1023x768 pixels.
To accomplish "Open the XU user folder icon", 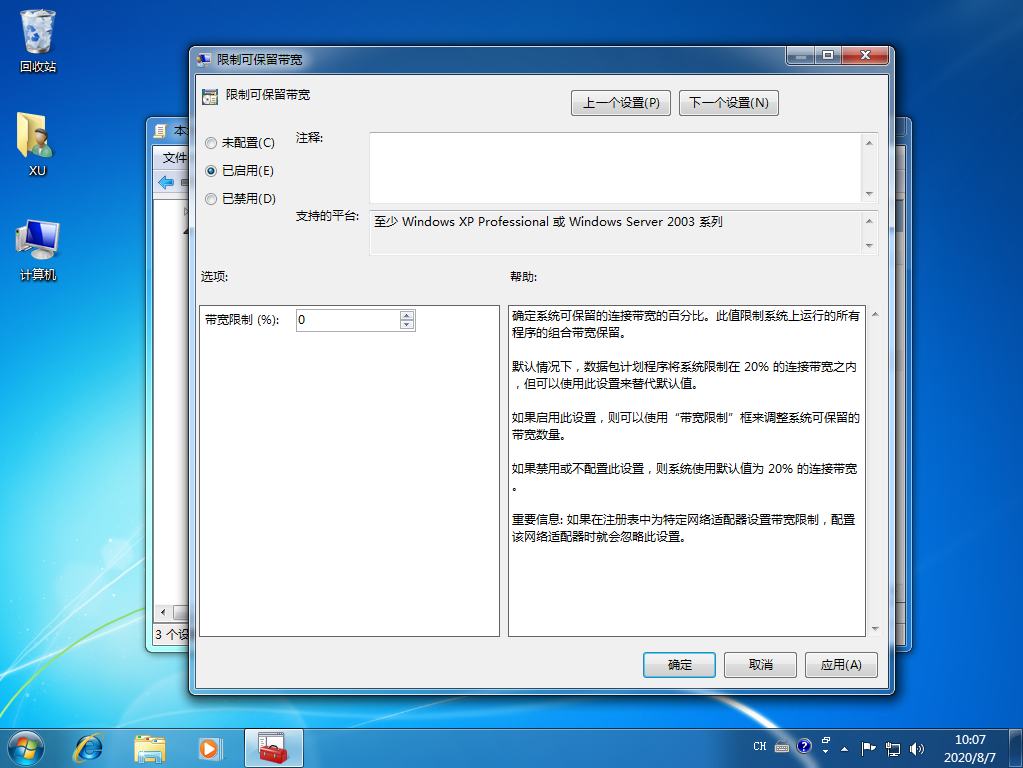I will tap(37, 138).
